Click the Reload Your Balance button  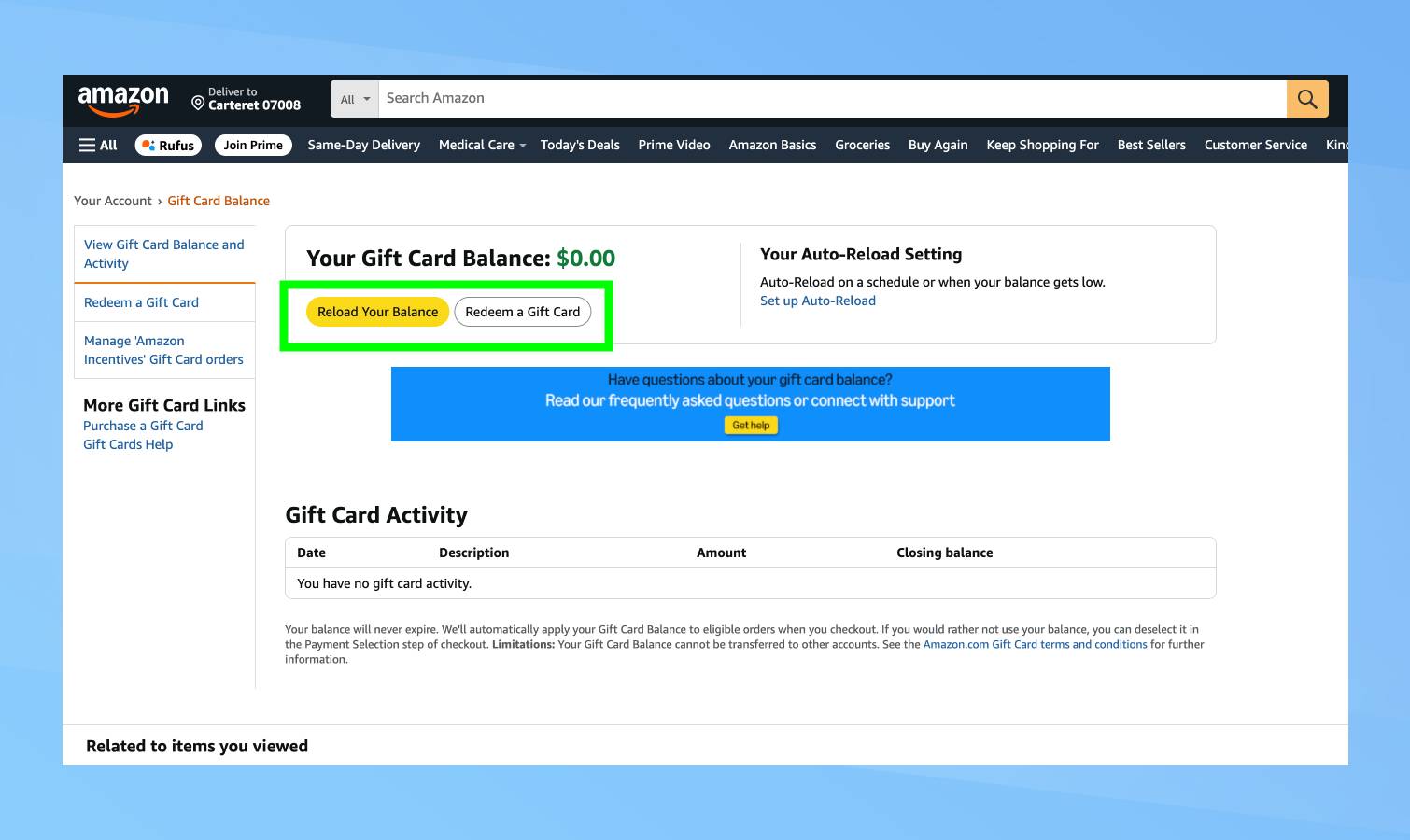pyautogui.click(x=377, y=311)
